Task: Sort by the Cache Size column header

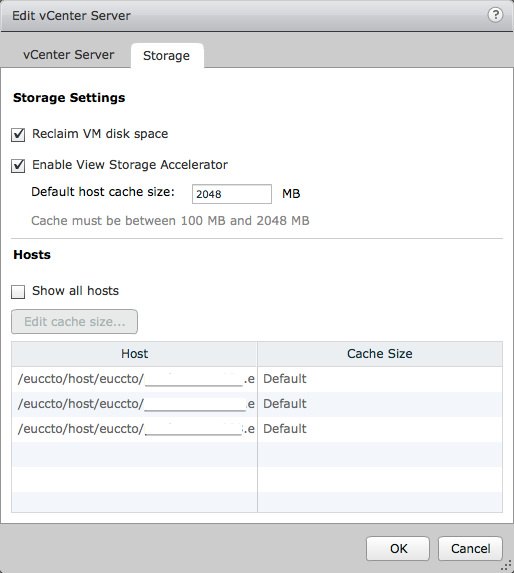Action: [380, 354]
